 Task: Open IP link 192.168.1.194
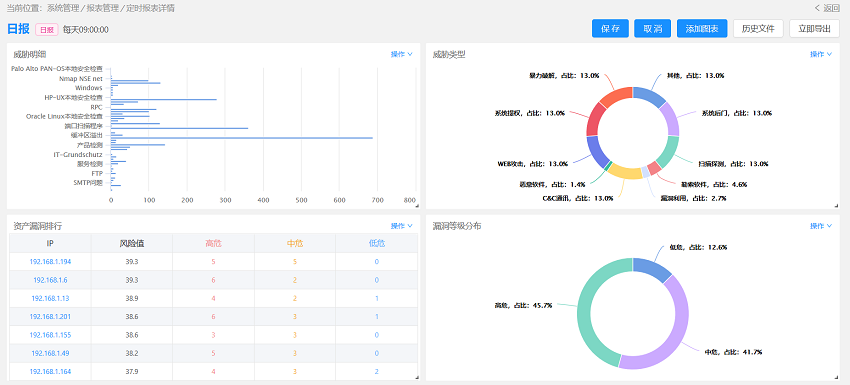coord(50,261)
